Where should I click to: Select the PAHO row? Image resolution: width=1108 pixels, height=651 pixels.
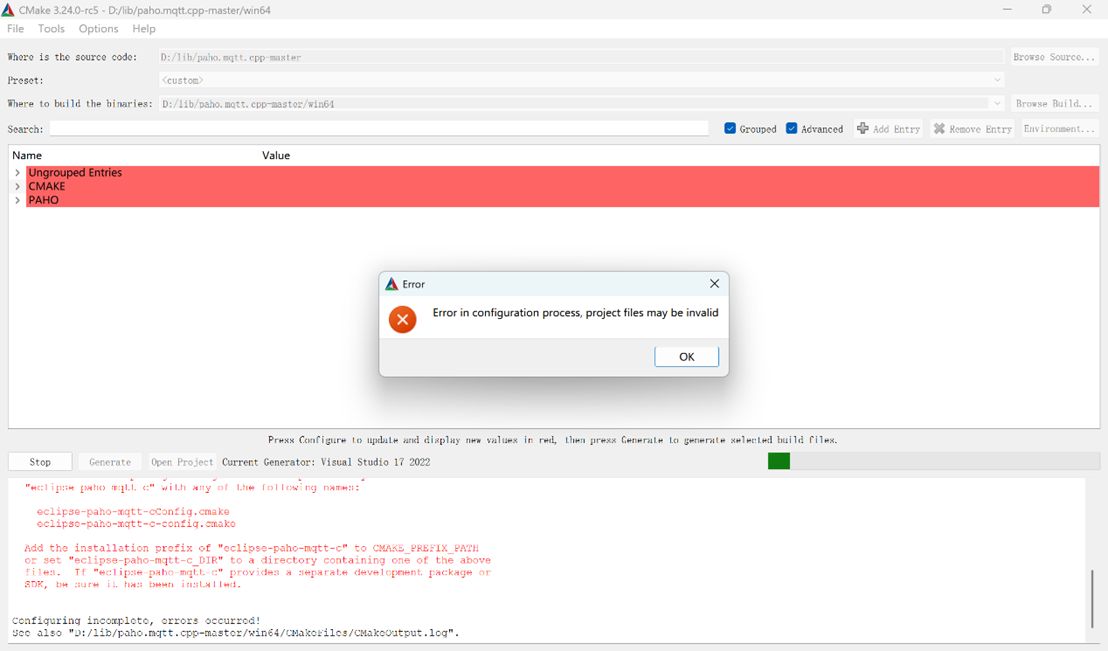pos(562,200)
